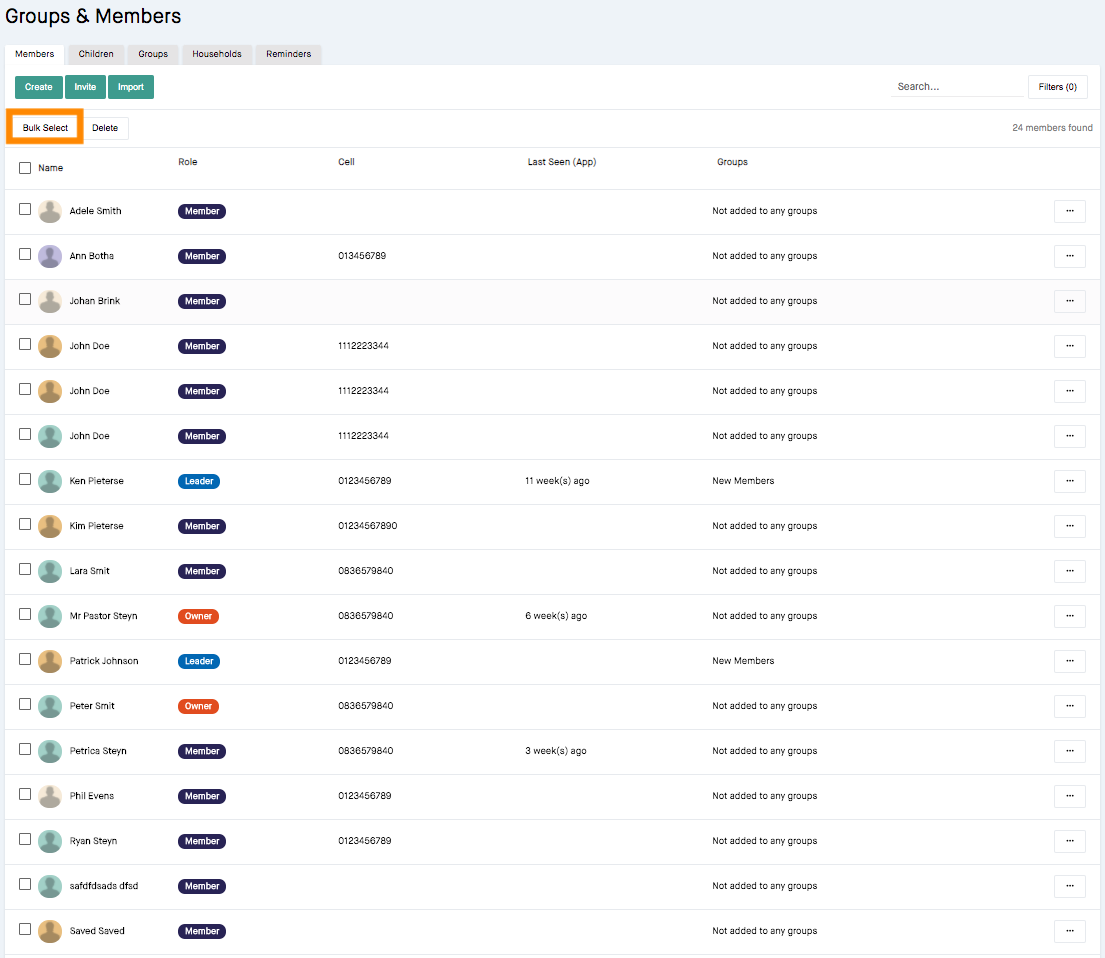1105x958 pixels.
Task: Open actions menu for Adele Smith
Action: tap(1069, 211)
